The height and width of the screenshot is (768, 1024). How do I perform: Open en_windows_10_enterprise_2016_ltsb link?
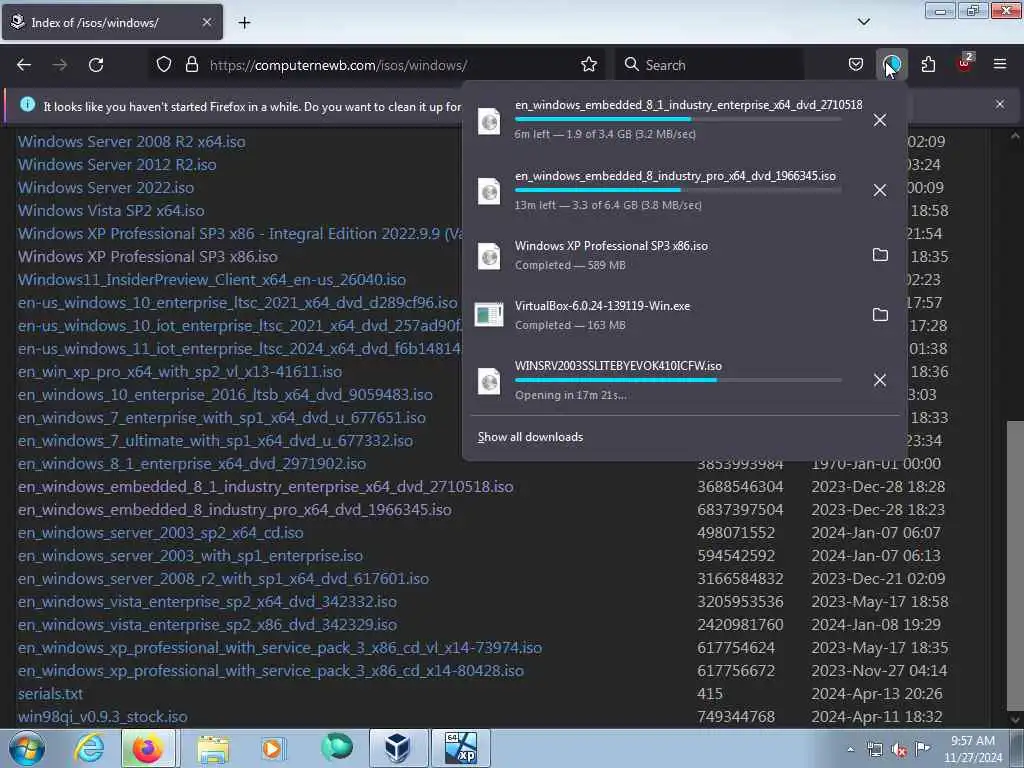tap(225, 394)
